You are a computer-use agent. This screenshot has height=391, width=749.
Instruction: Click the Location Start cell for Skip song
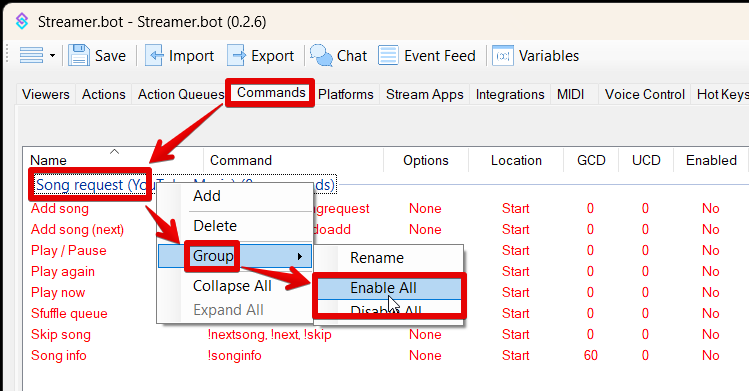click(x=515, y=335)
